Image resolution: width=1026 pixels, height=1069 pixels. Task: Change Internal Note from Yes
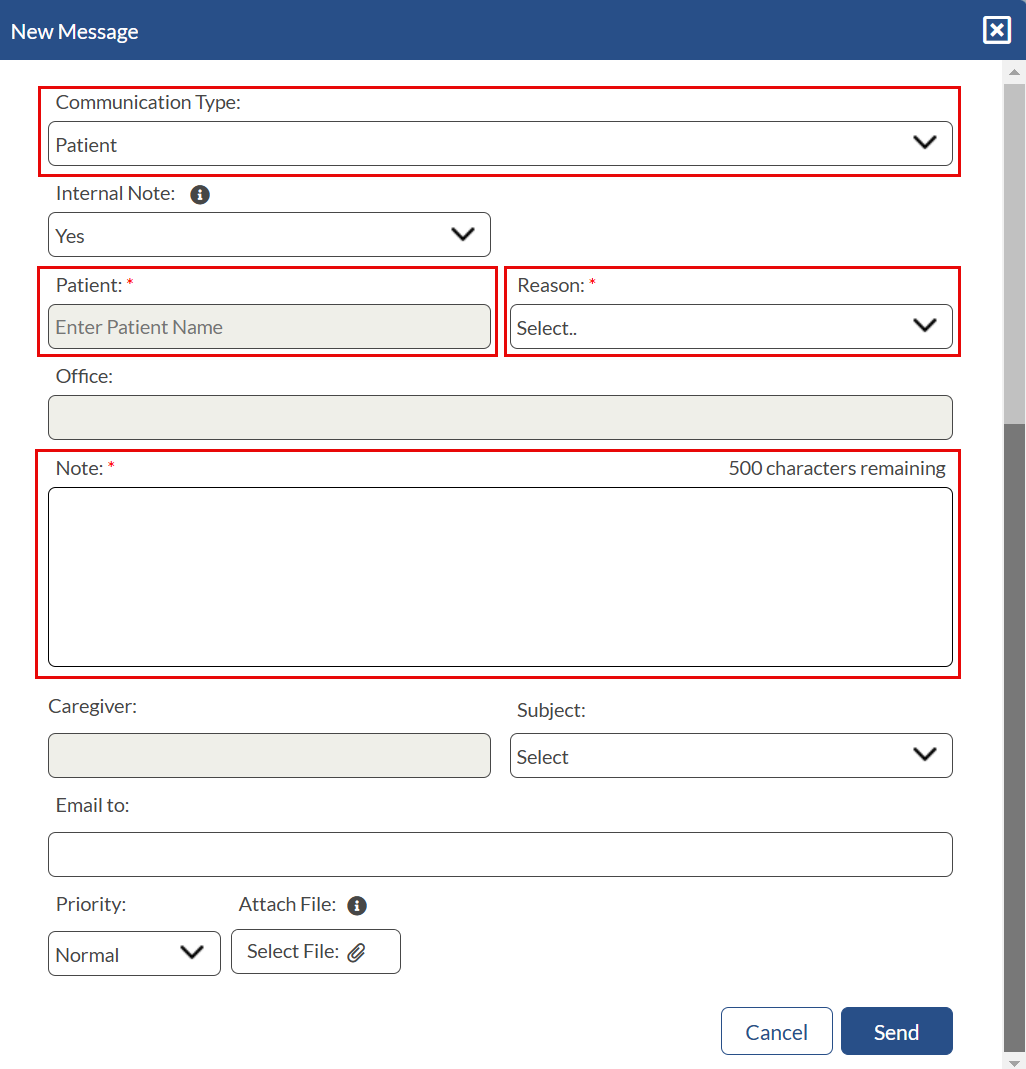(268, 234)
